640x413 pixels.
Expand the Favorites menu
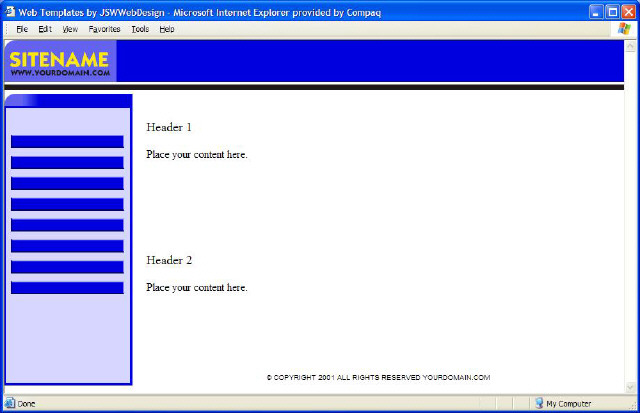click(104, 29)
